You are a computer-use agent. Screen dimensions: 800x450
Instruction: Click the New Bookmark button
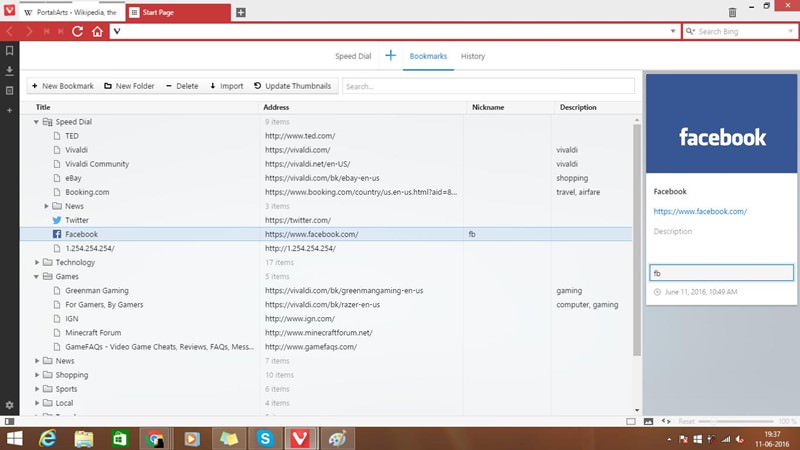63,86
